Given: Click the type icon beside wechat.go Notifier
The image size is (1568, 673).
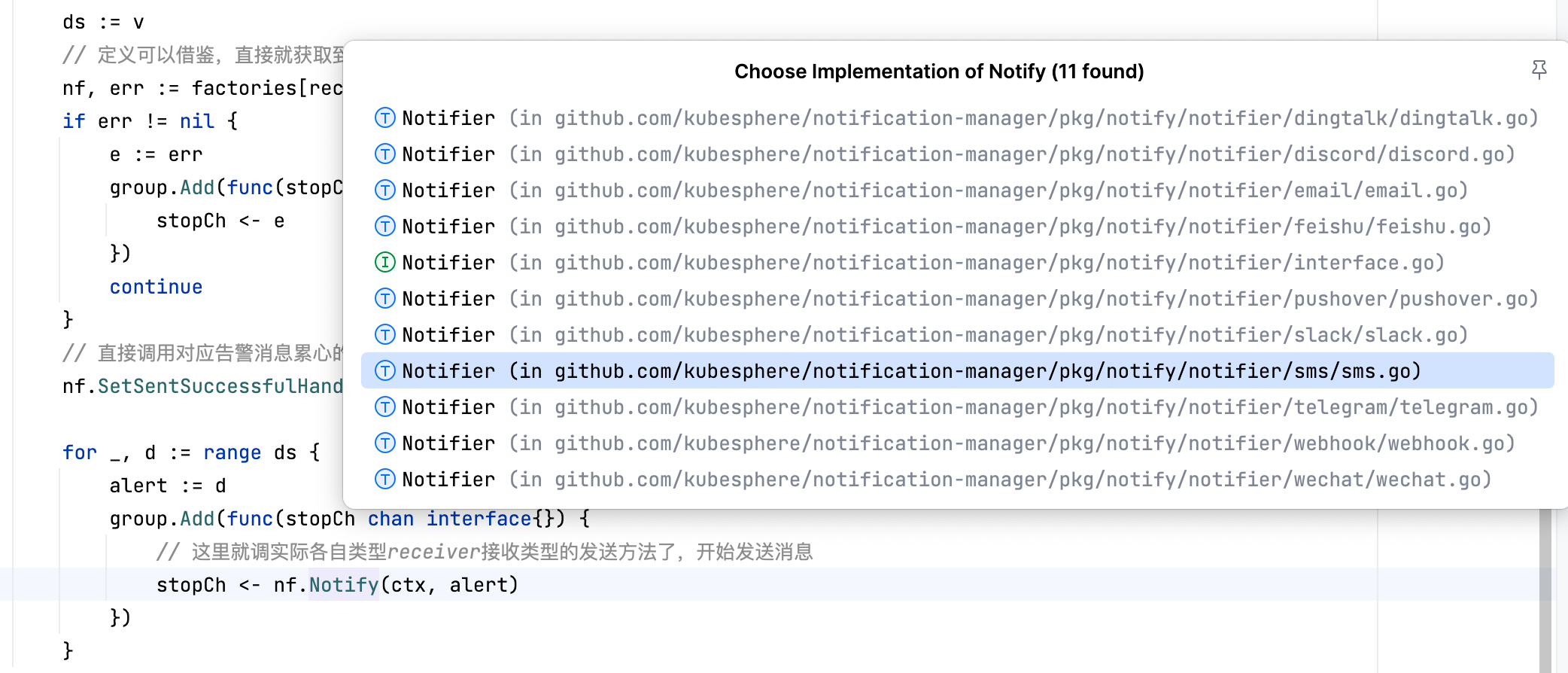Looking at the screenshot, I should 385,480.
